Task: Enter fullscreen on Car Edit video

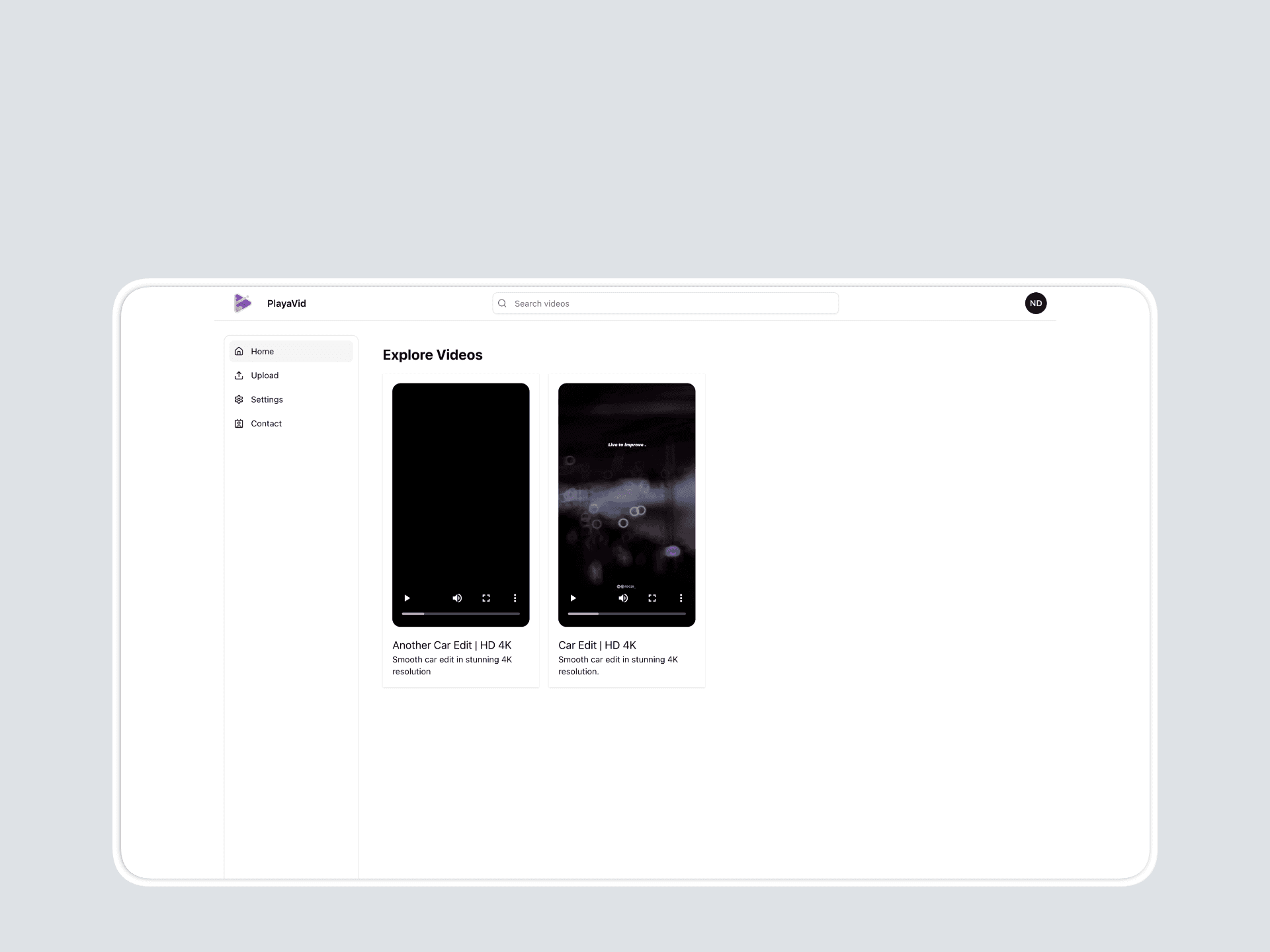Action: point(652,598)
